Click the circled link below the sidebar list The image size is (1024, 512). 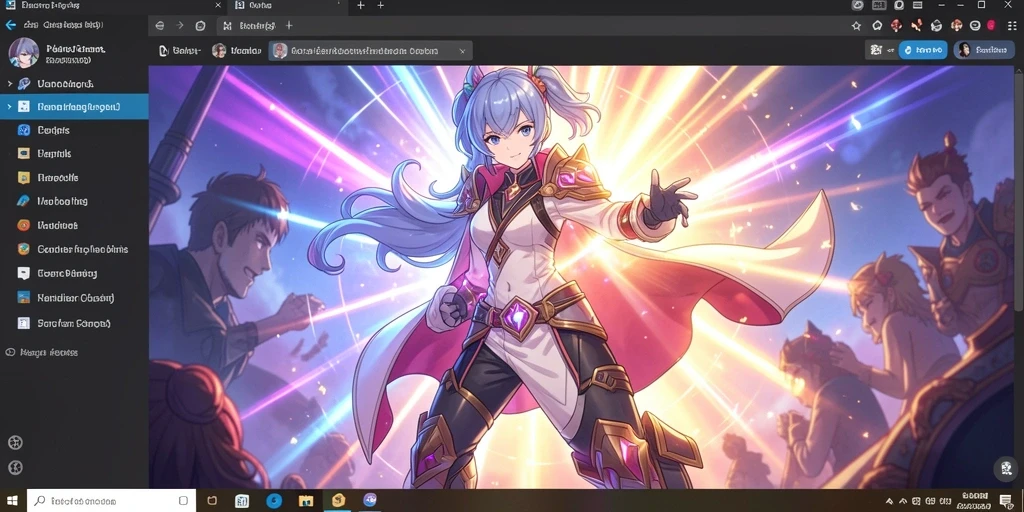click(x=42, y=352)
